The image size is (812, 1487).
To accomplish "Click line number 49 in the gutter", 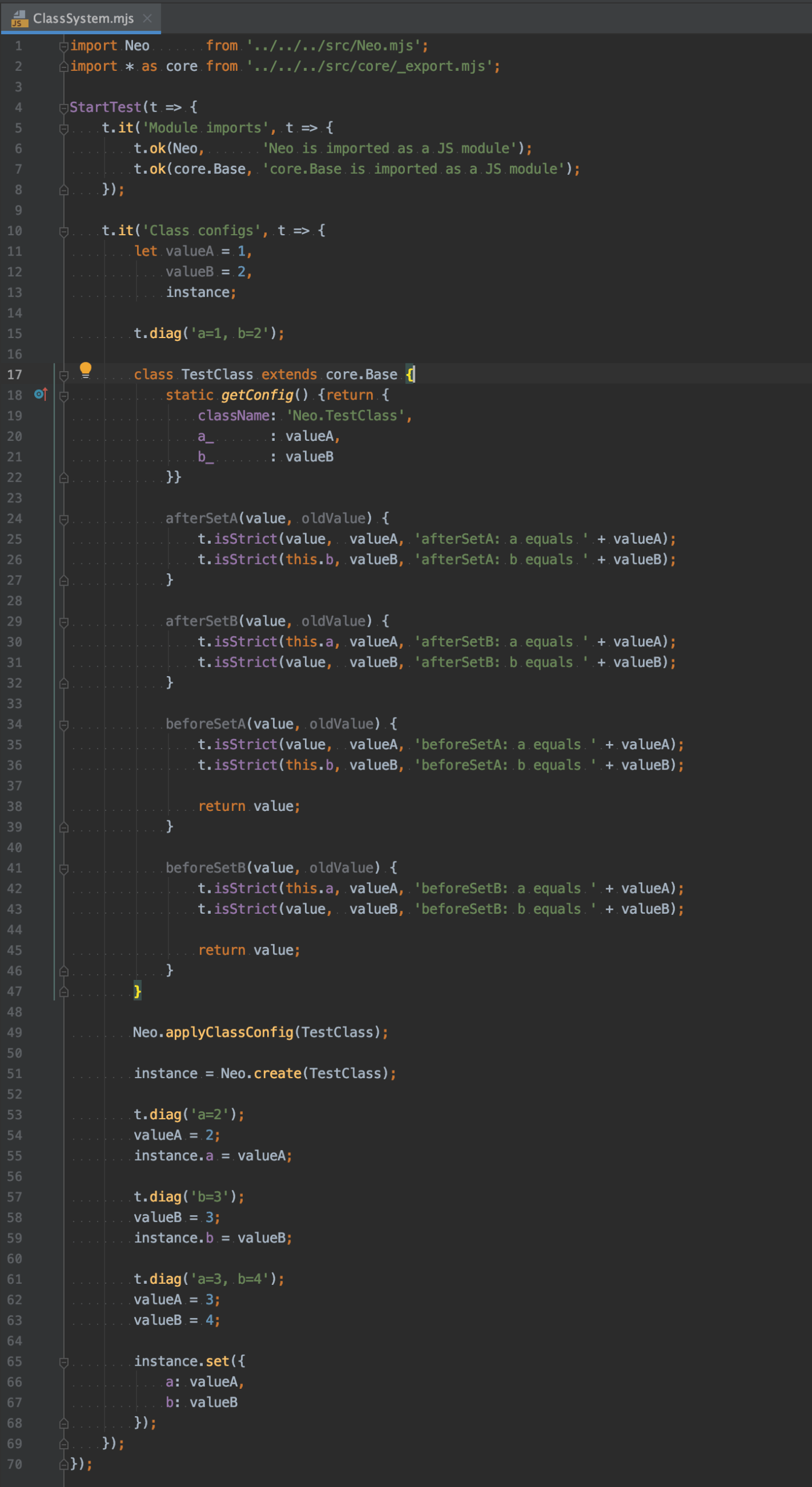I will (15, 1033).
